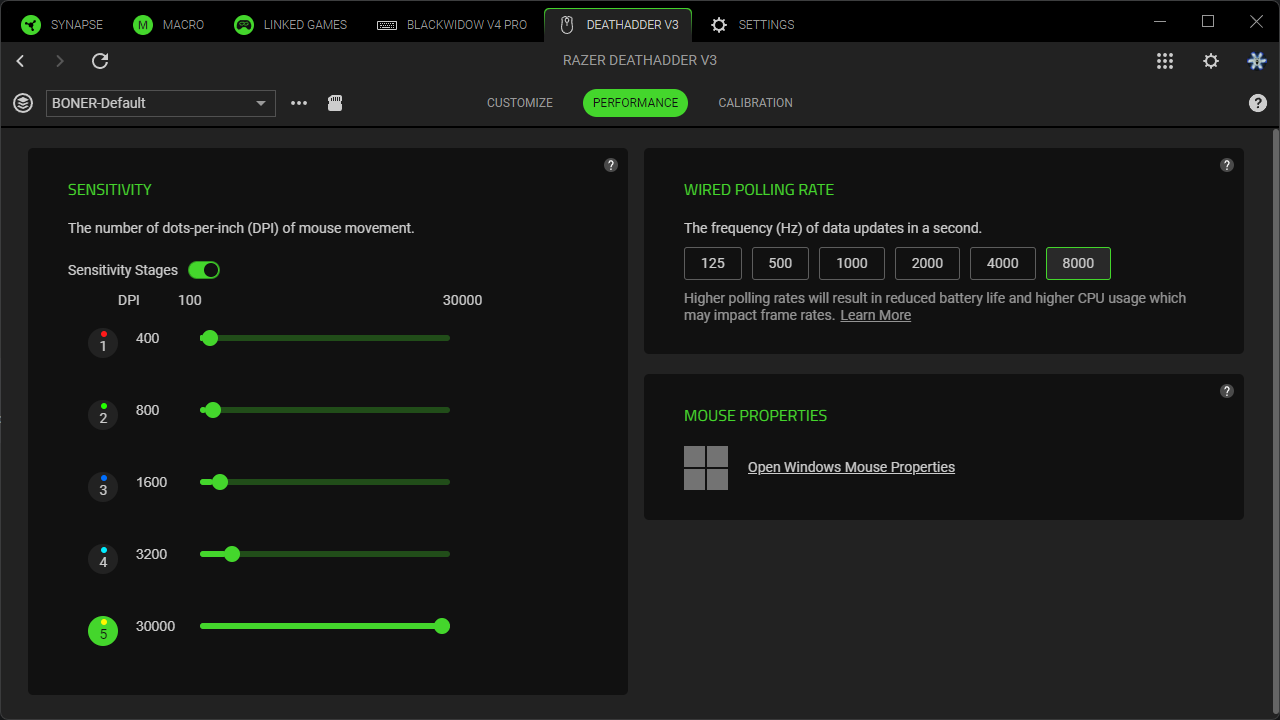Image resolution: width=1280 pixels, height=720 pixels.
Task: Open the Settings tab
Action: (x=752, y=25)
